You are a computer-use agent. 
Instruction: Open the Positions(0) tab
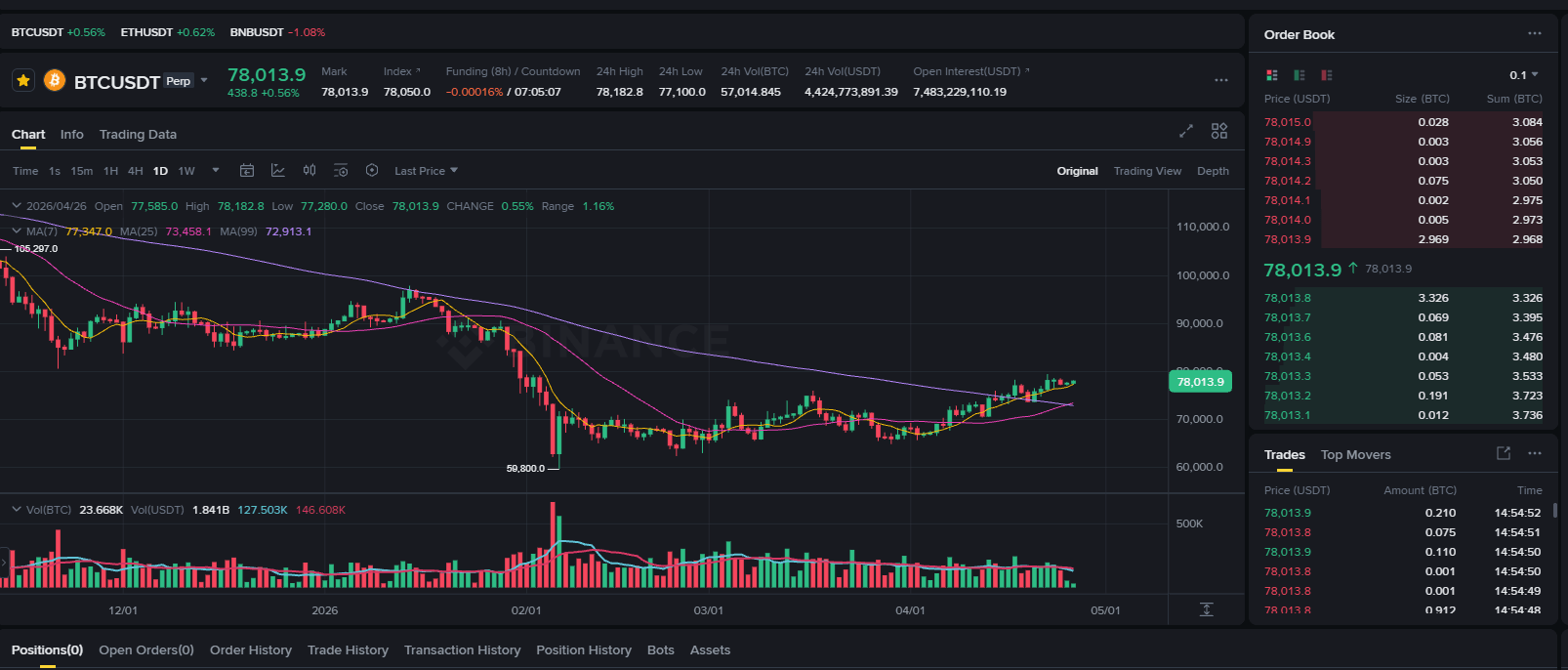click(47, 650)
